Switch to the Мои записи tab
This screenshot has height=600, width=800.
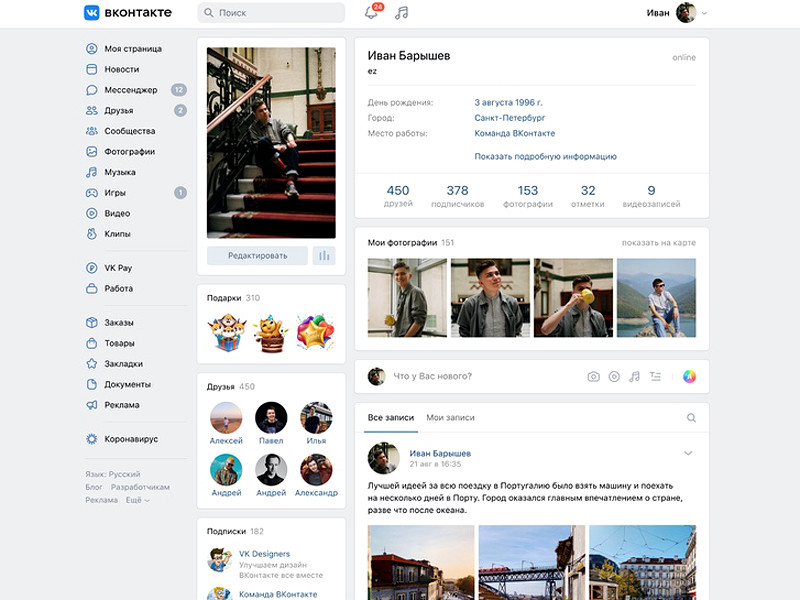pos(450,417)
